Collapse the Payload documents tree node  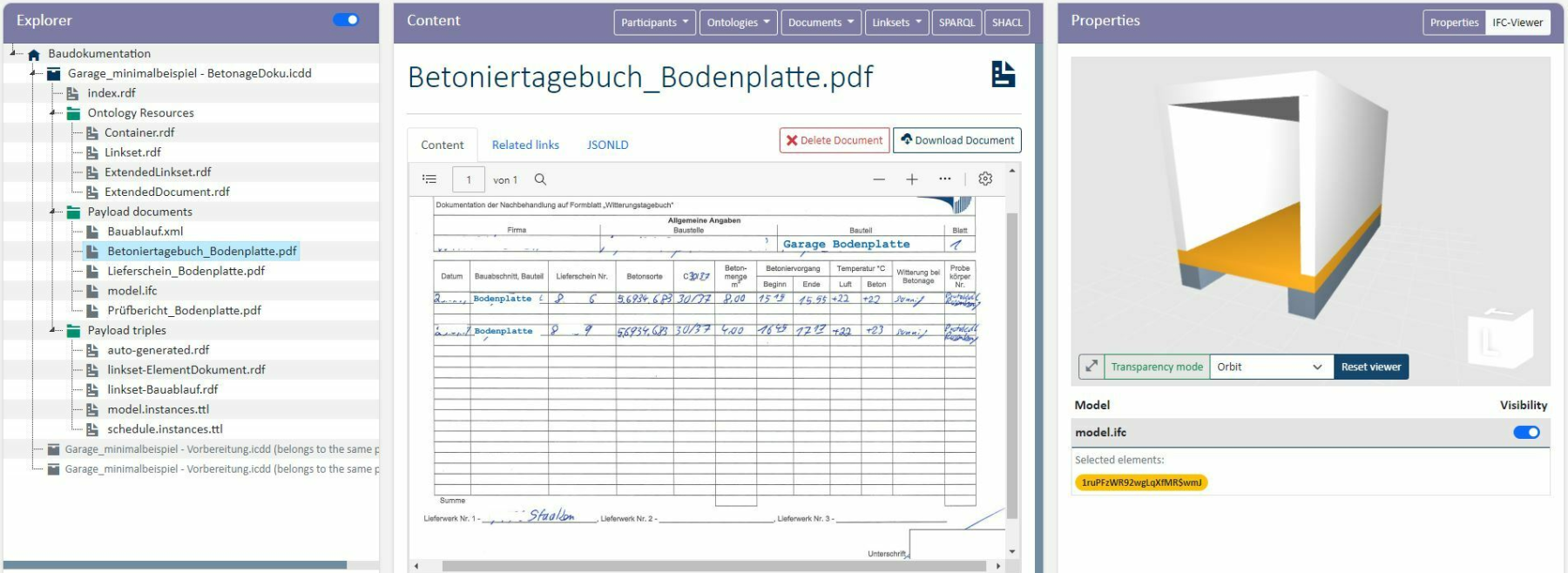click(54, 212)
